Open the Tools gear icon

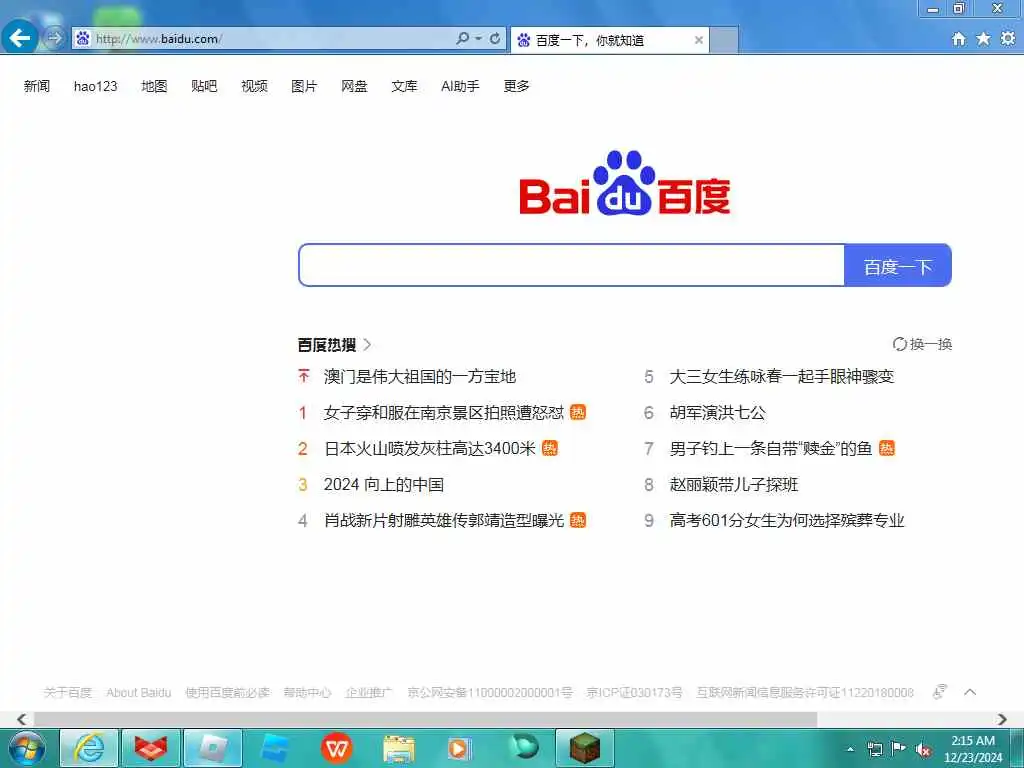coord(1008,39)
